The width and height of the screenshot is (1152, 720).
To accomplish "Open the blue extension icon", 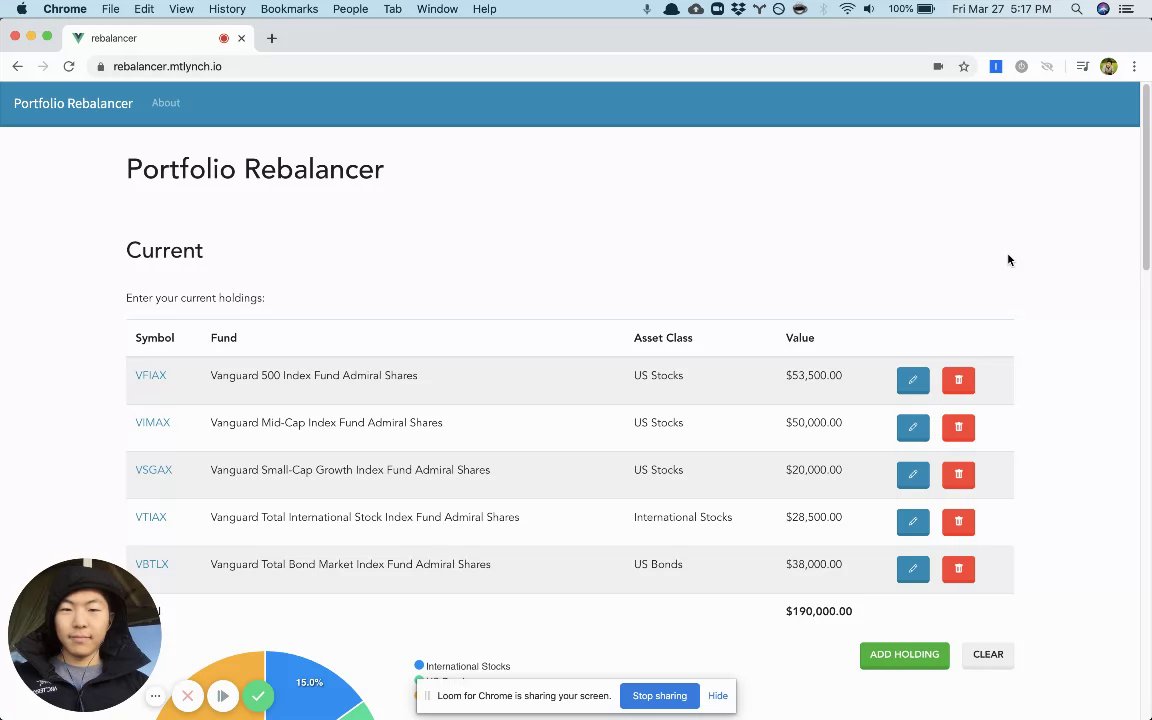I will coord(996,66).
